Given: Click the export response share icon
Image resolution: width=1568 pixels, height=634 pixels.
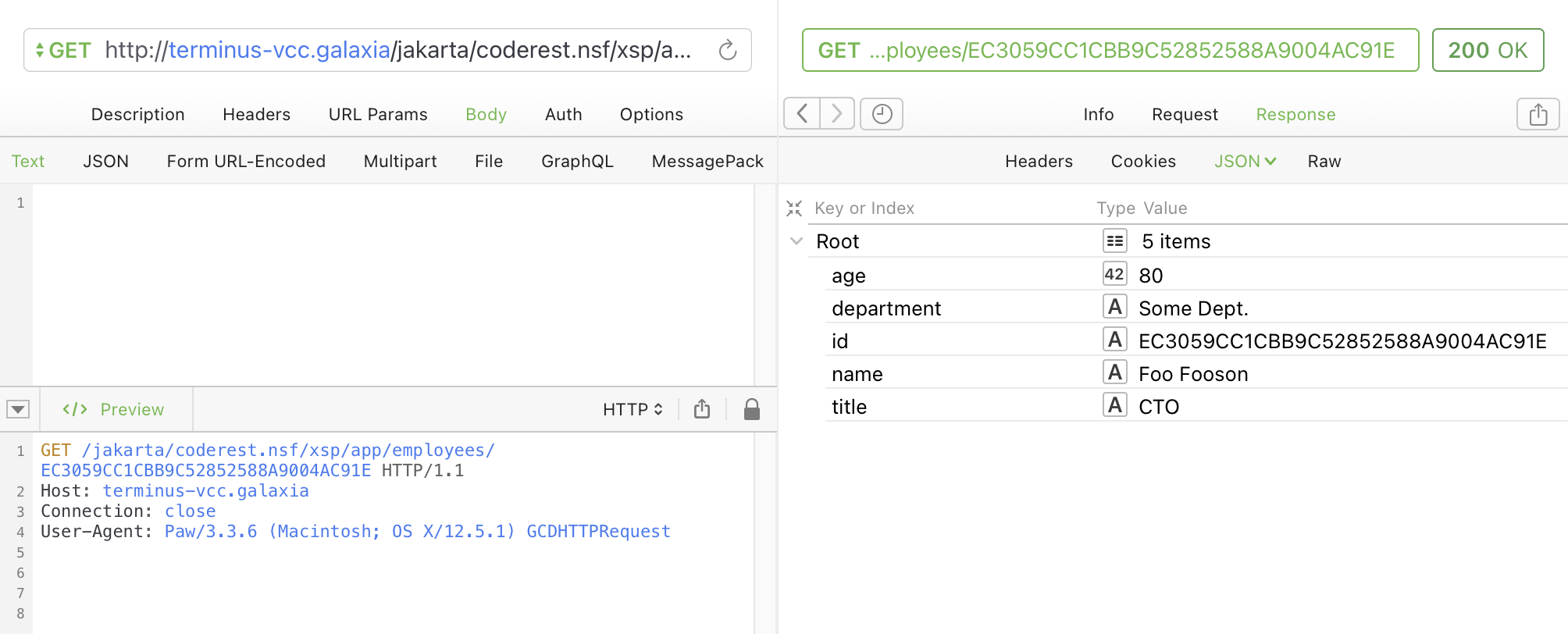Looking at the screenshot, I should click(x=1538, y=114).
